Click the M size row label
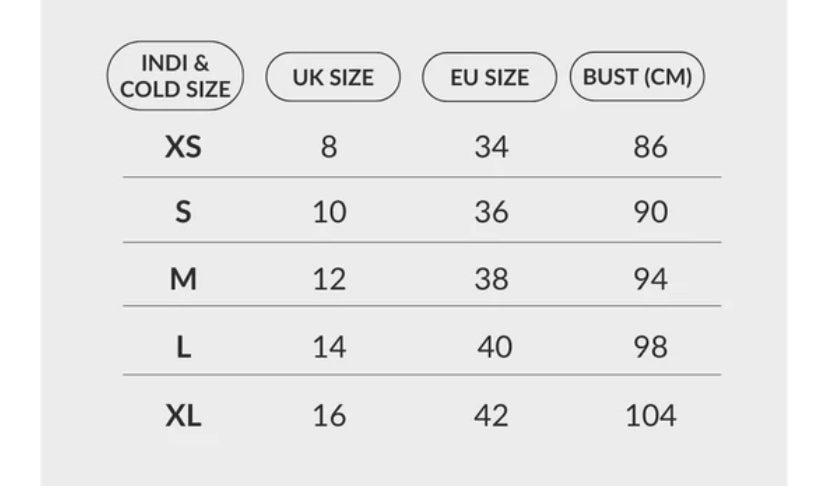Screen dimensions: 828x486 coord(183,278)
